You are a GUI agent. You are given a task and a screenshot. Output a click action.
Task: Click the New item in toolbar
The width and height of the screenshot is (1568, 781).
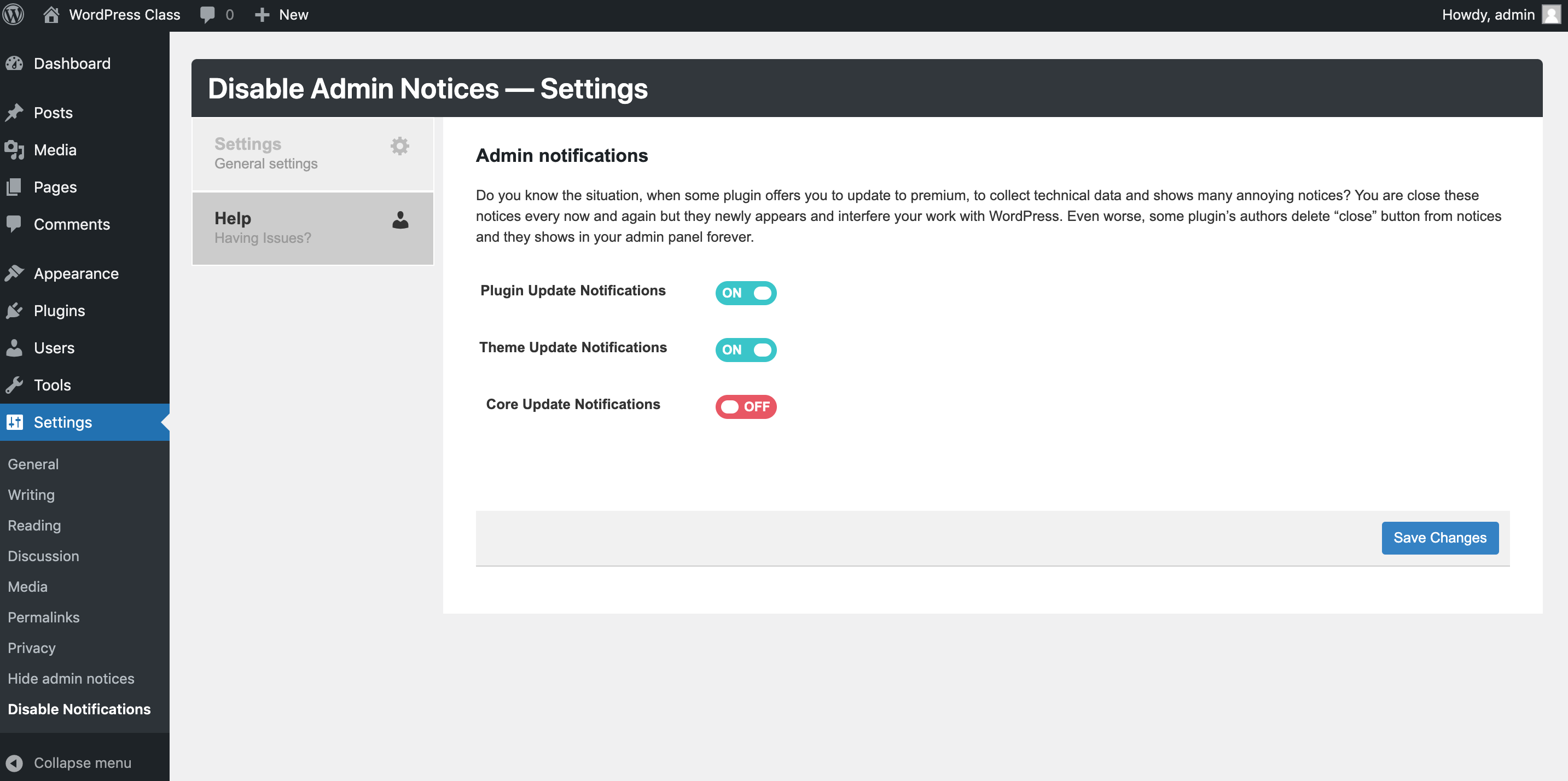pos(285,14)
